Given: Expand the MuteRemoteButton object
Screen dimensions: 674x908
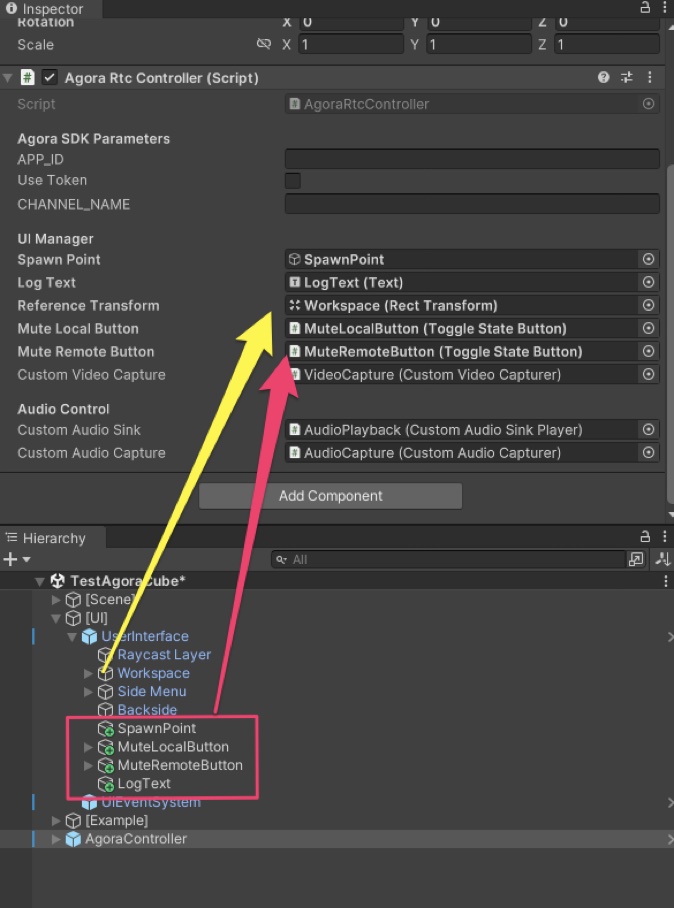Looking at the screenshot, I should click(88, 766).
